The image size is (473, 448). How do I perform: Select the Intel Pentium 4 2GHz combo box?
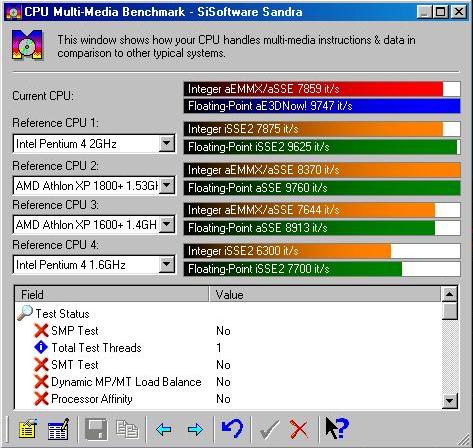coord(94,144)
